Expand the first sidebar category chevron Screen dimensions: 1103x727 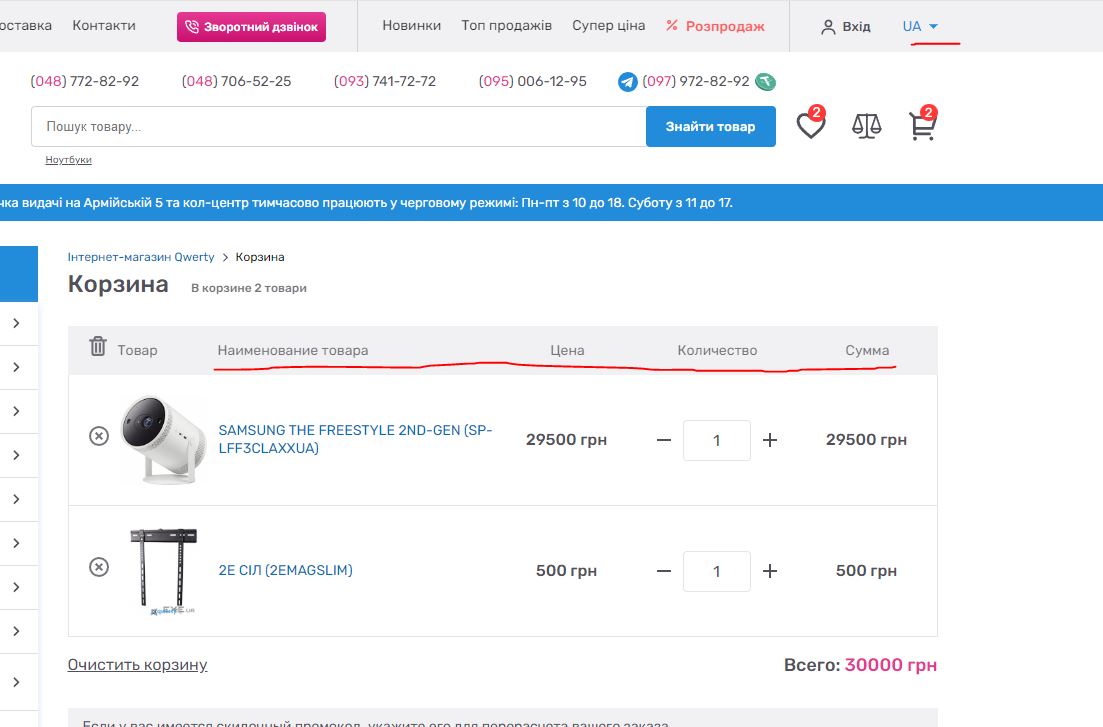17,323
